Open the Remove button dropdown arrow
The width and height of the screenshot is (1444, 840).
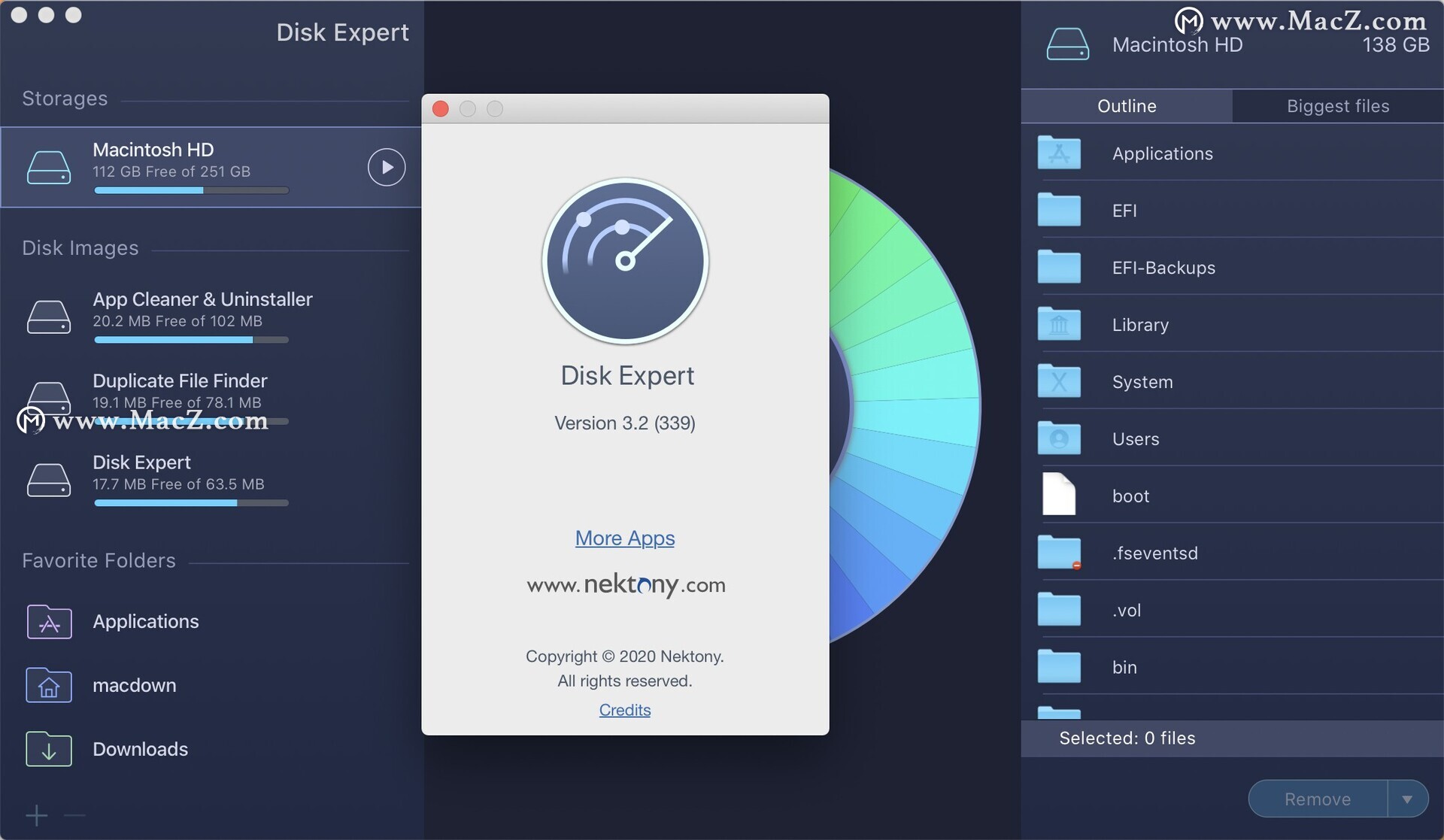(x=1407, y=799)
